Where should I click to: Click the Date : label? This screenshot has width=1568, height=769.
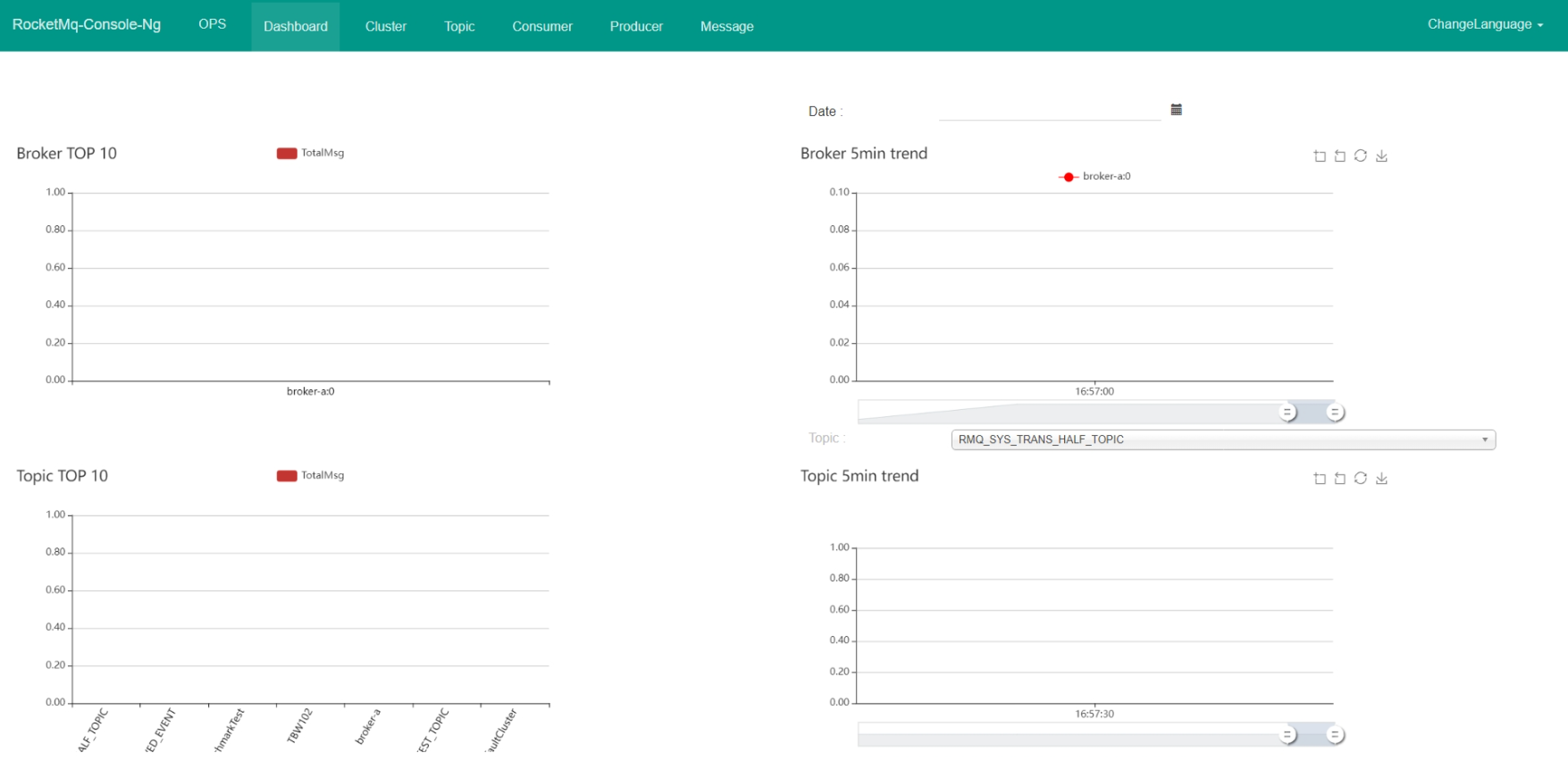[826, 112]
